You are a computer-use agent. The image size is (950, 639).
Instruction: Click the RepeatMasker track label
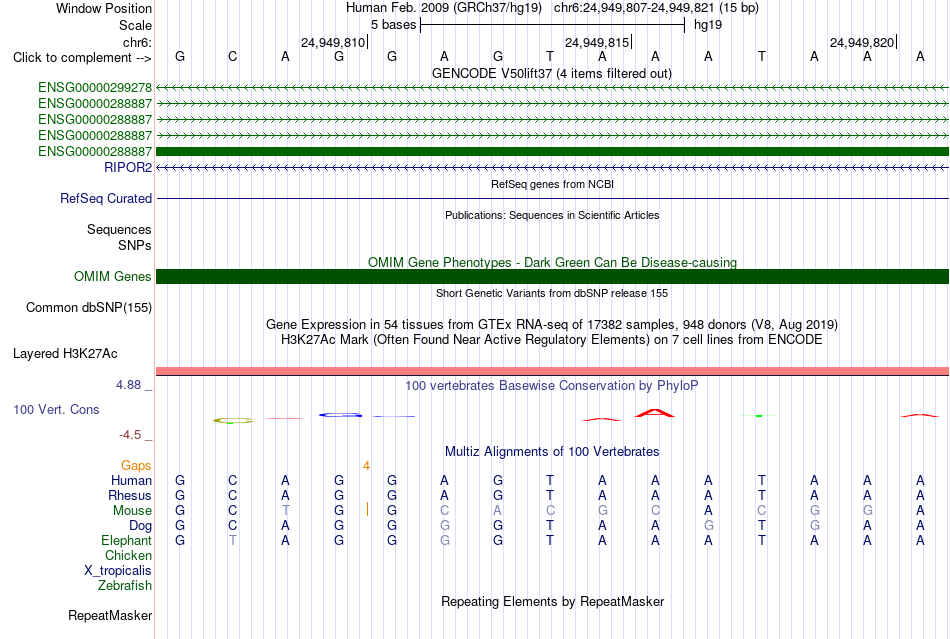coord(110,616)
